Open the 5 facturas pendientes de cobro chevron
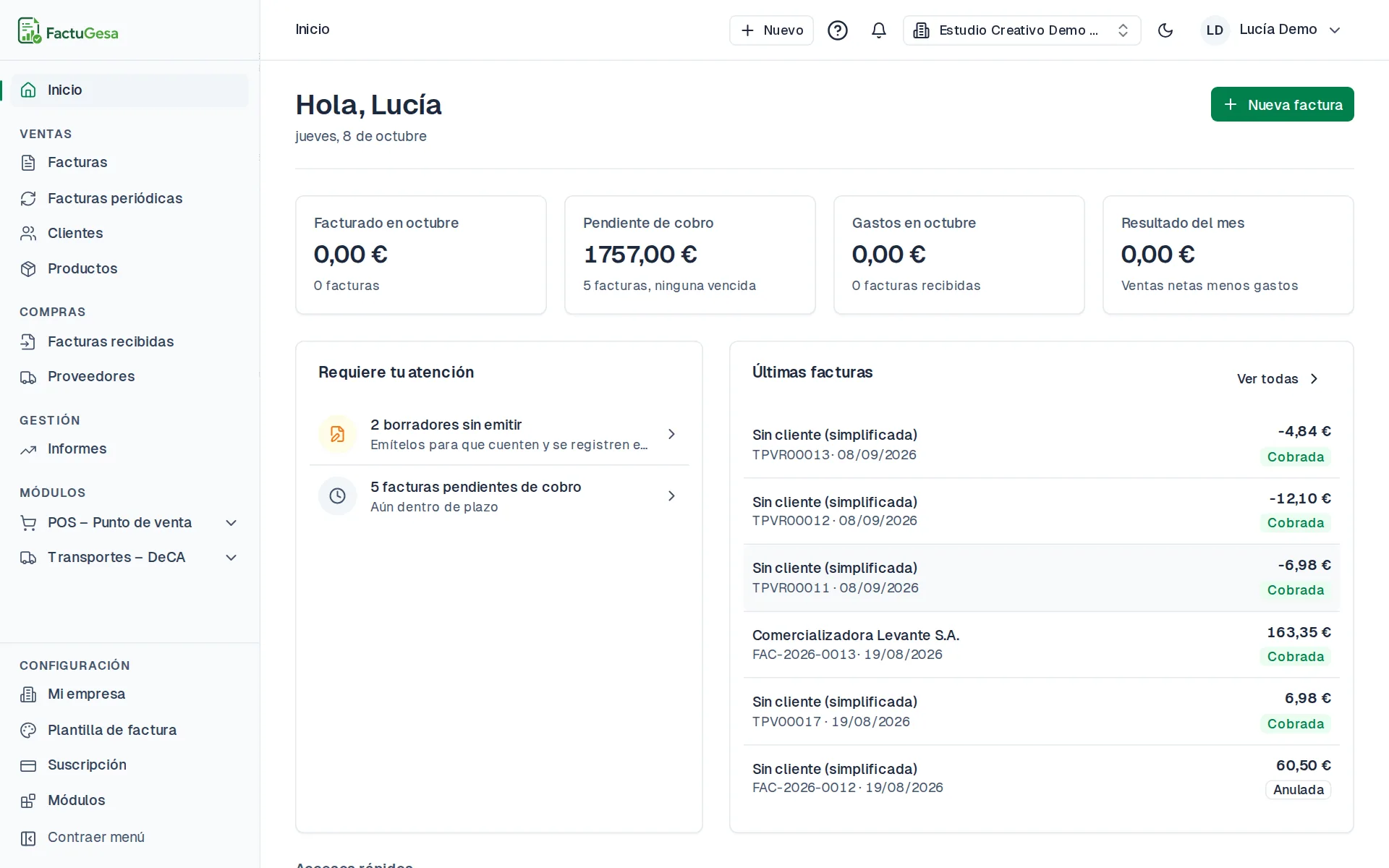Screen dimensions: 1389x868 [x=671, y=495]
